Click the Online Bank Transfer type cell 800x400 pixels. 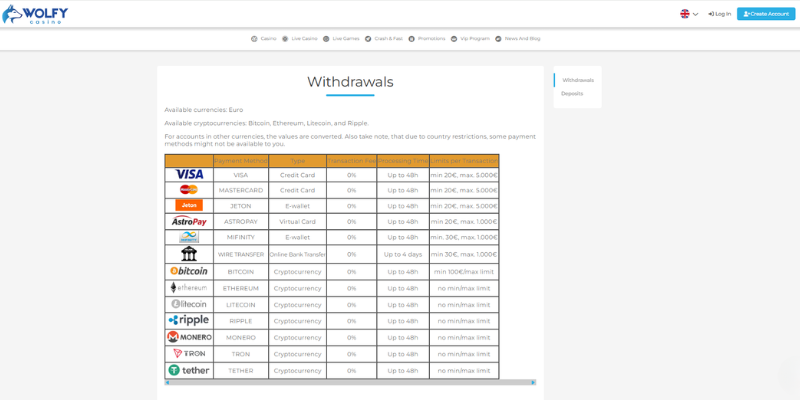click(297, 254)
